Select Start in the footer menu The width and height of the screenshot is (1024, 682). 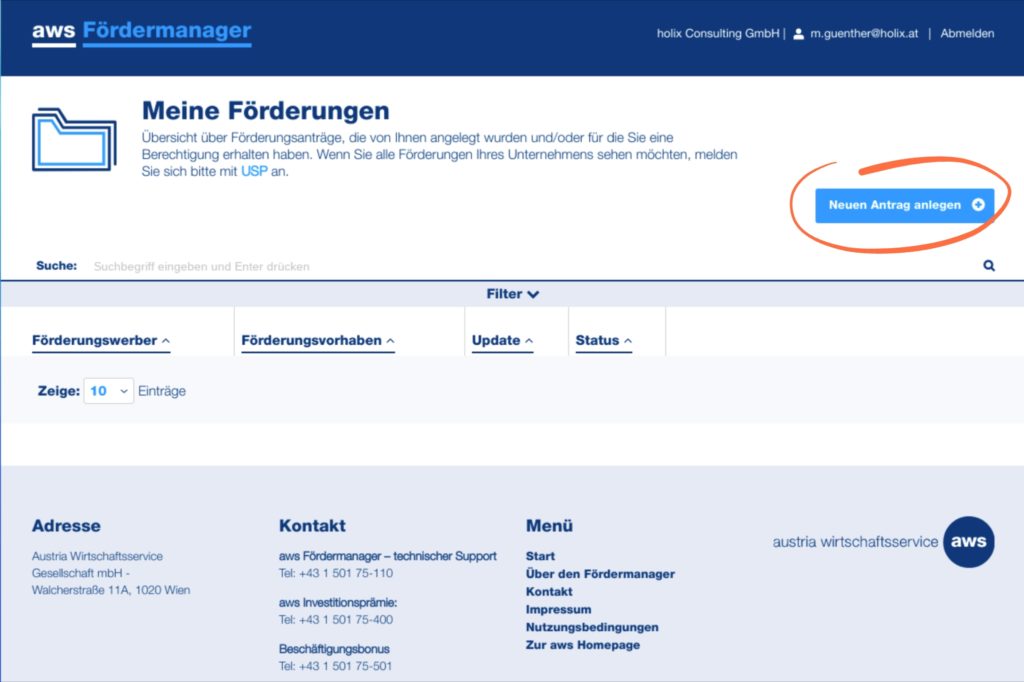(x=540, y=556)
